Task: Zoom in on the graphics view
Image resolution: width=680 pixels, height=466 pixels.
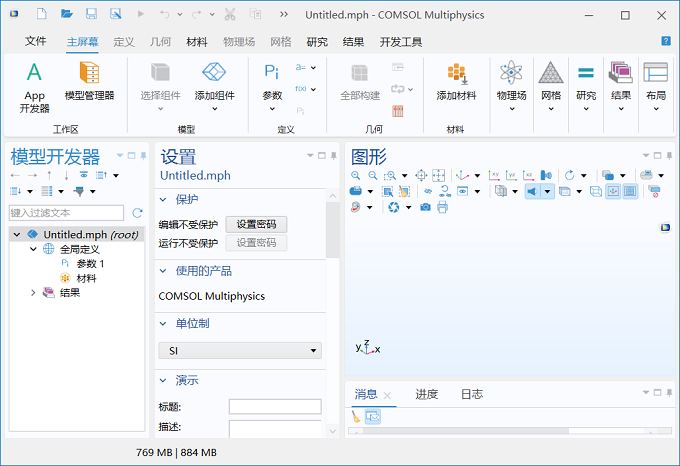Action: [356, 176]
